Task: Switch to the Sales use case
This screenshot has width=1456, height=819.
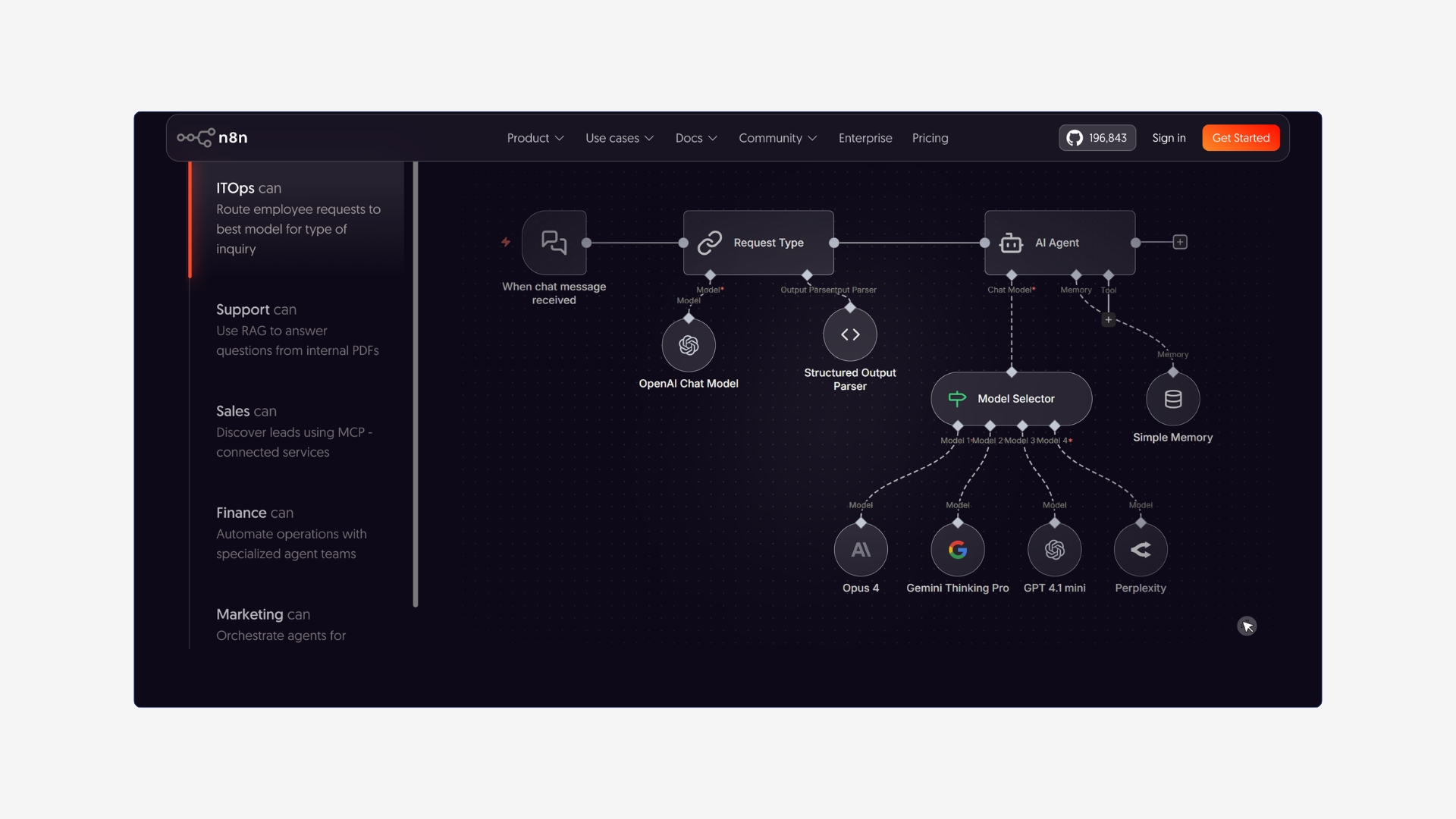Action: click(x=298, y=431)
